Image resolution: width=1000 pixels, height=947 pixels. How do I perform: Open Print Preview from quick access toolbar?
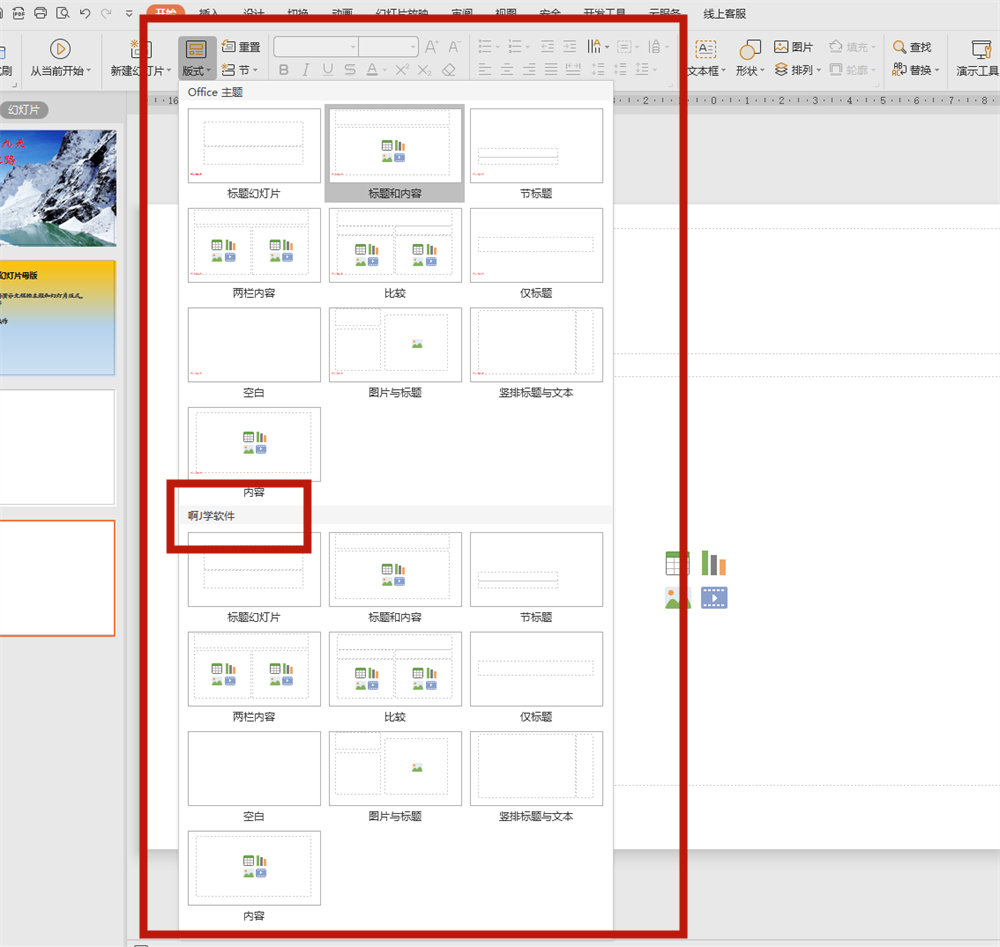click(62, 13)
